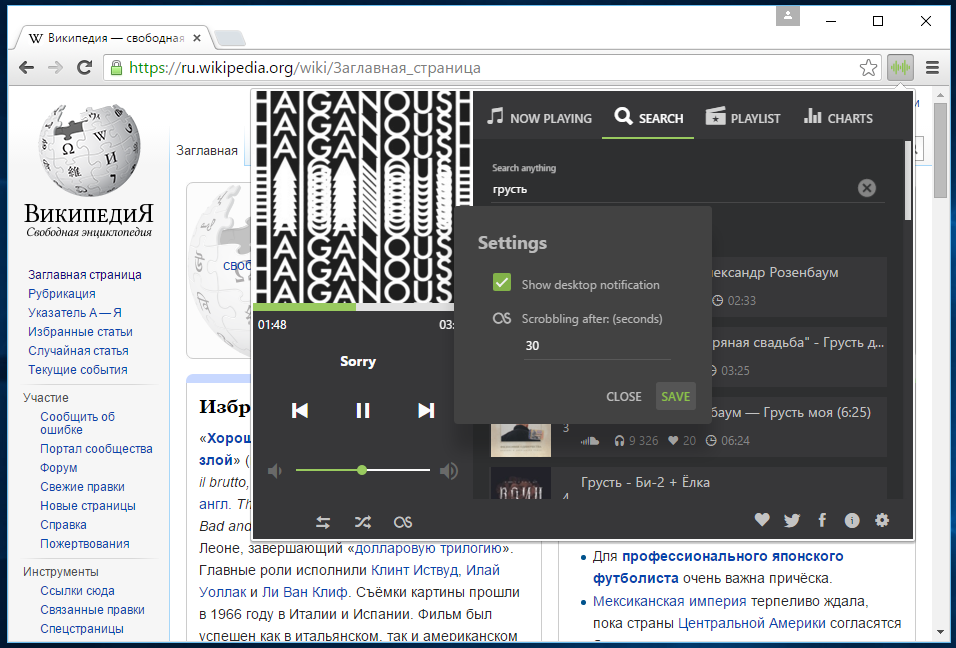Click the Twitter bird icon

(792, 520)
